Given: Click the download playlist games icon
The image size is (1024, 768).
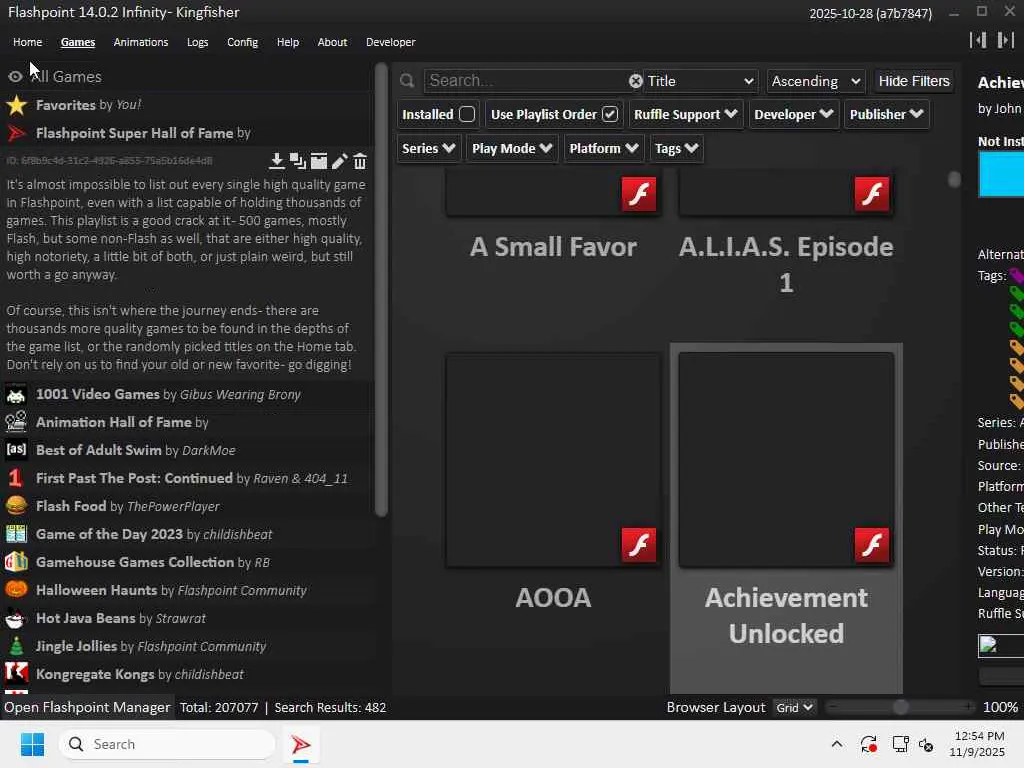Looking at the screenshot, I should [x=276, y=161].
